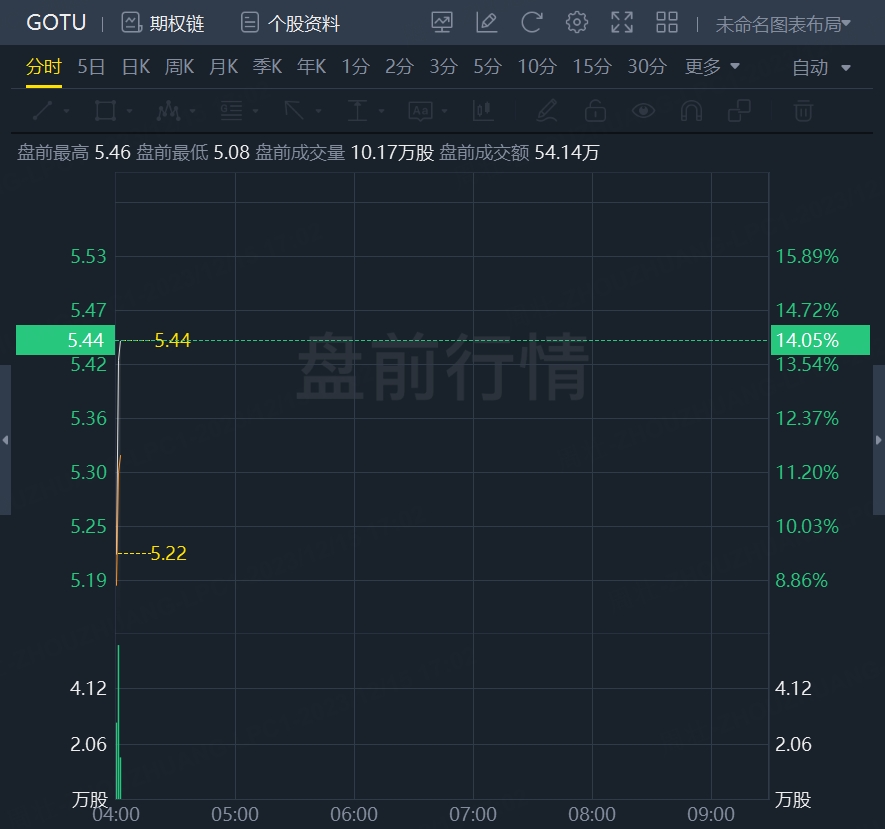This screenshot has width=885, height=829.
Task: Expand the 未命名图表布局 layout dropdown
Action: coord(783,24)
